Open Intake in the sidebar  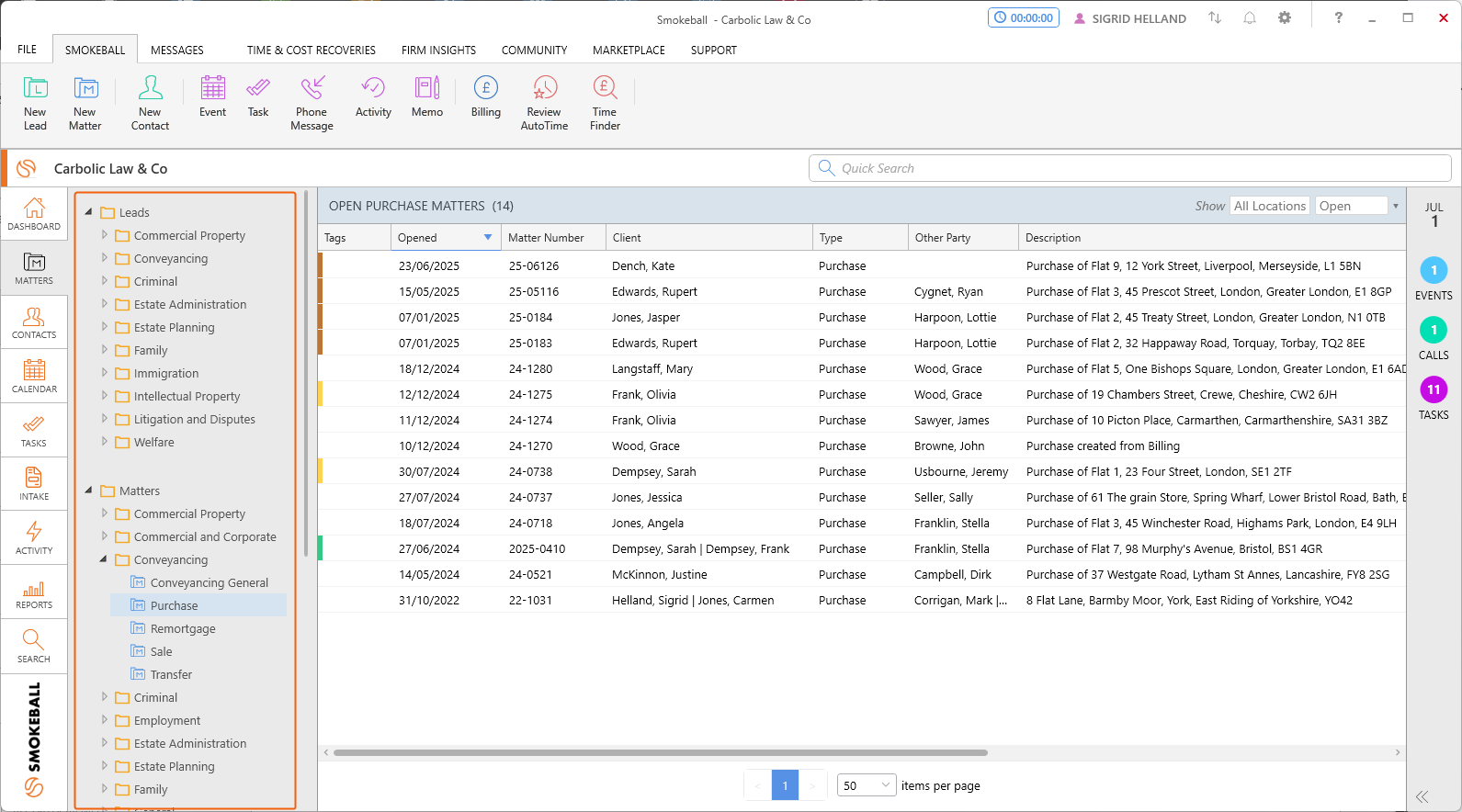pyautogui.click(x=34, y=484)
